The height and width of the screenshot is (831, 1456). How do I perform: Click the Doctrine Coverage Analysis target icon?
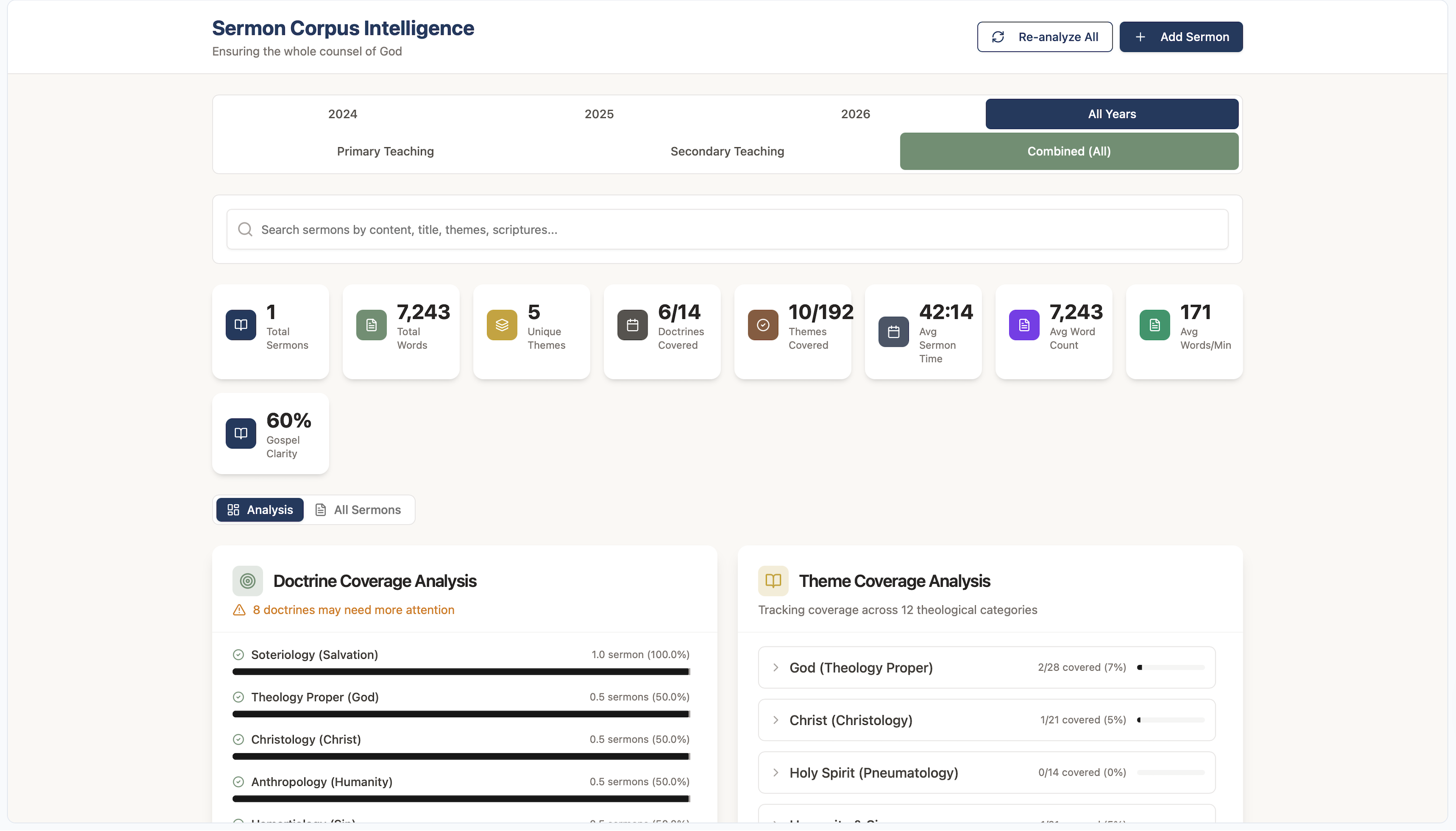[247, 581]
